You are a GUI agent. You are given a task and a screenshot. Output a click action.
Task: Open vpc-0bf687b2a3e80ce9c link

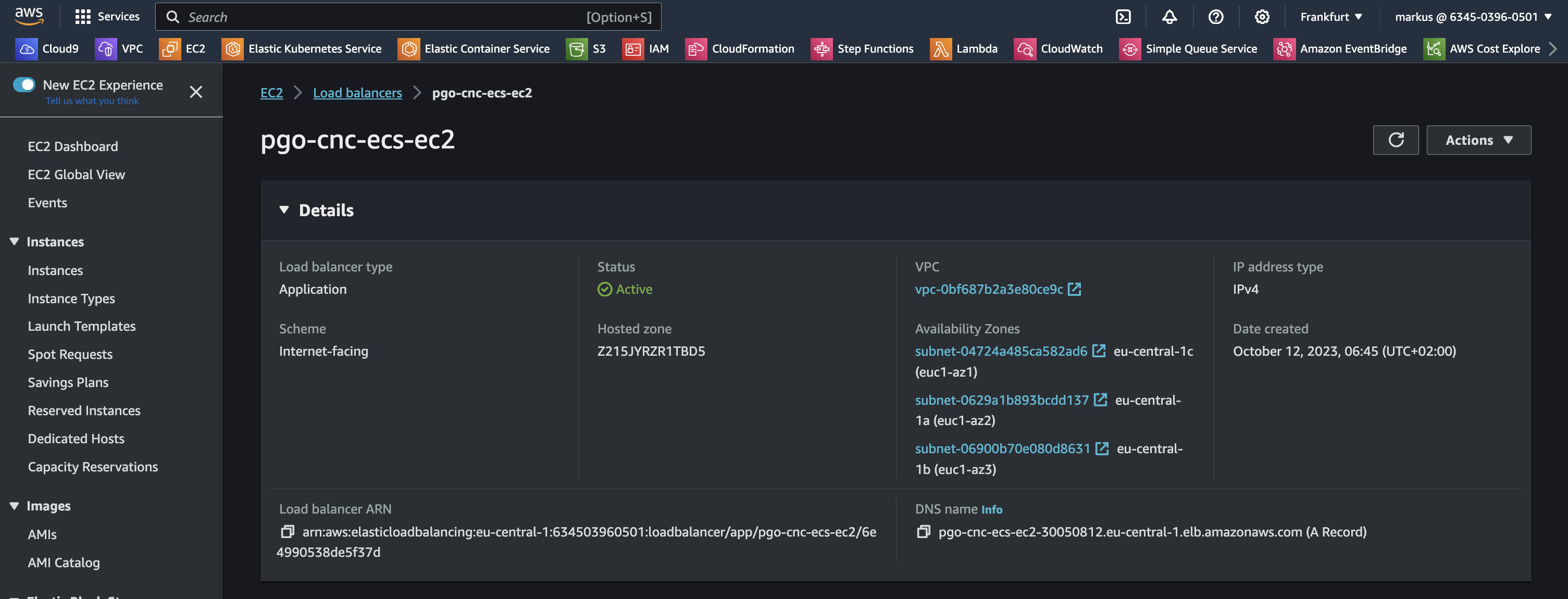(x=989, y=289)
